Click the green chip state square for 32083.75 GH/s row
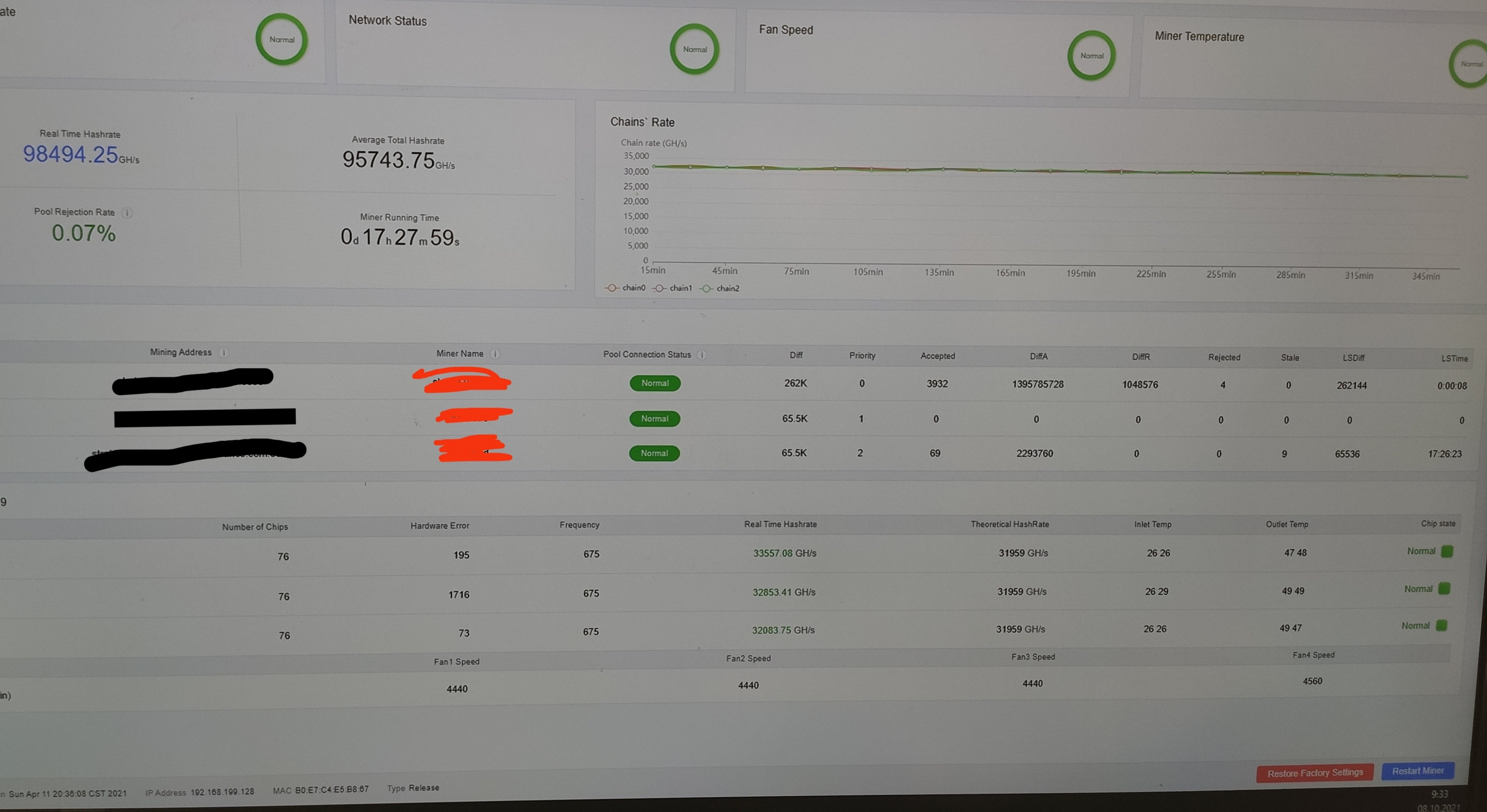Image resolution: width=1487 pixels, height=812 pixels. (1441, 625)
